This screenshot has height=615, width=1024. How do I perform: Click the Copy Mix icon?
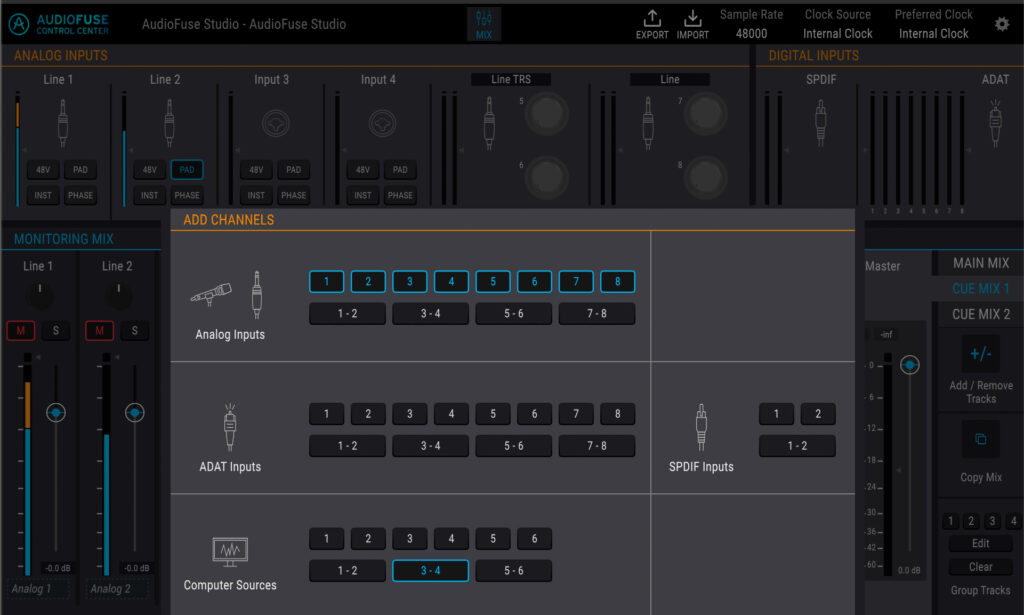(x=980, y=439)
